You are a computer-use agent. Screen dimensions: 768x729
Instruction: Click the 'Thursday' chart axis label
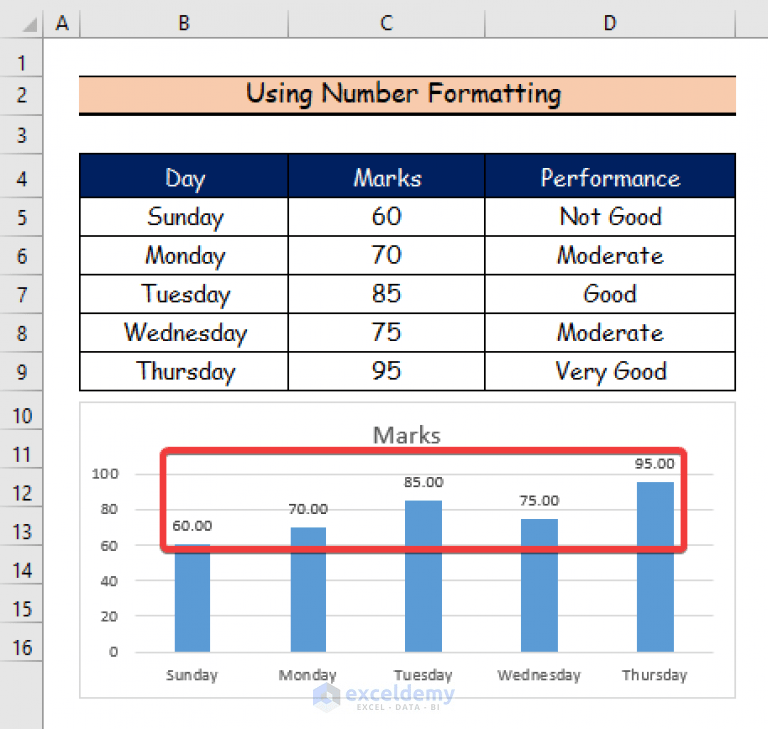click(x=655, y=675)
